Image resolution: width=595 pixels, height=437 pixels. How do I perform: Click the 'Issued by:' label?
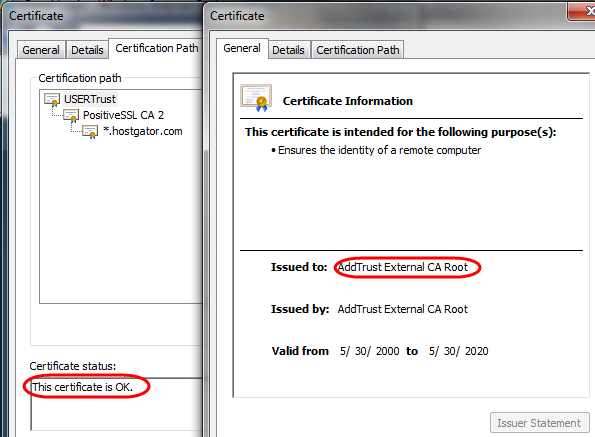click(x=300, y=309)
